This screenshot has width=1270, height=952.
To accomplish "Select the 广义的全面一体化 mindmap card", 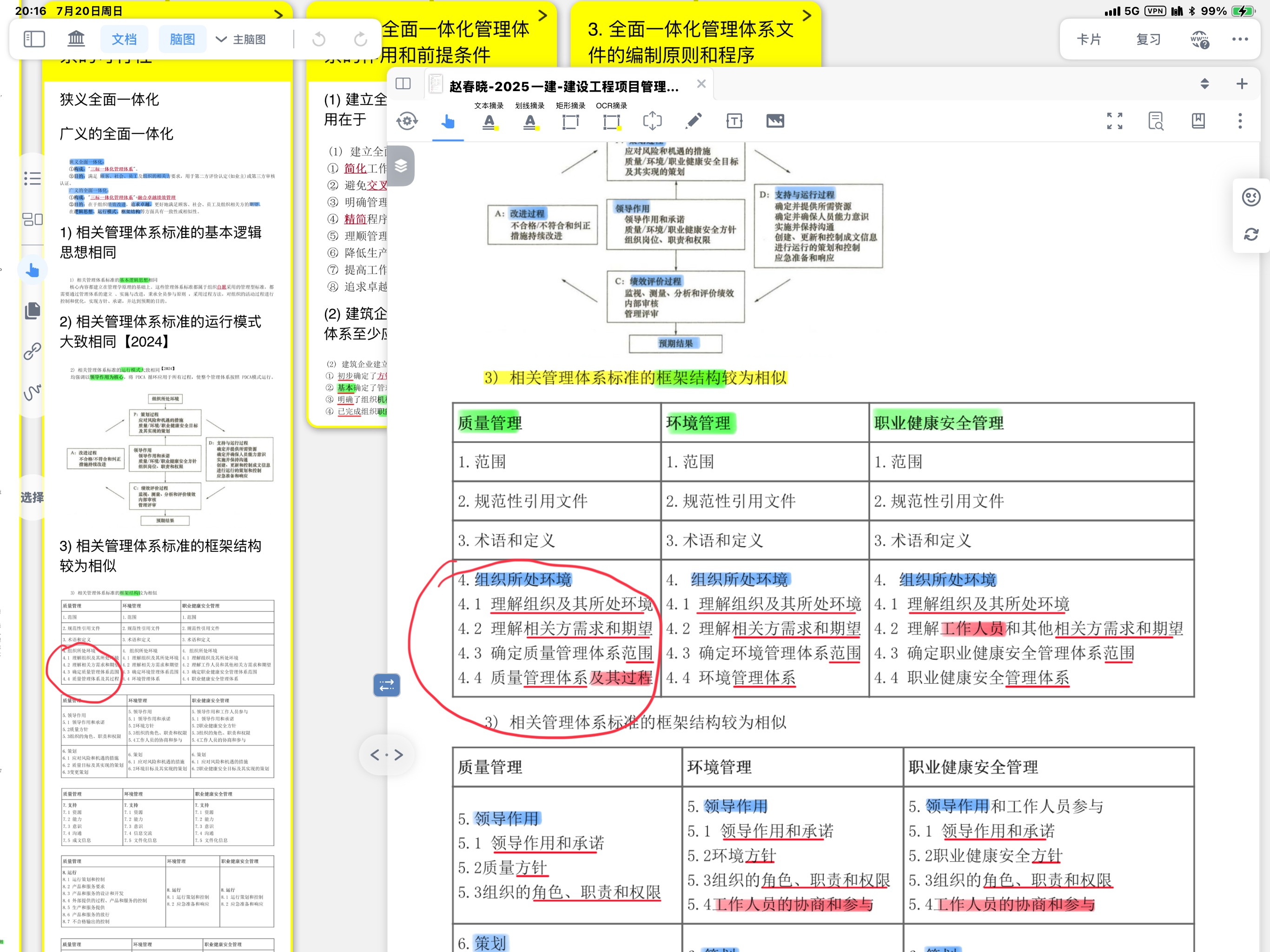I will point(117,134).
